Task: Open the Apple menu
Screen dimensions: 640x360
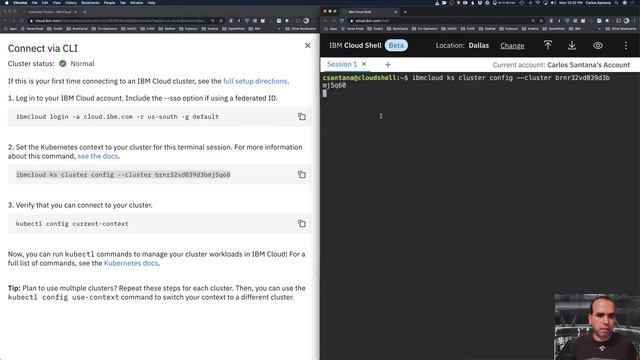Action: coord(7,2)
